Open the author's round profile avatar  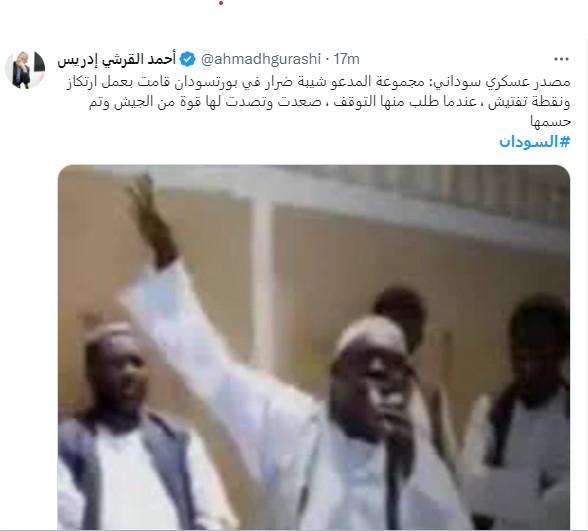(x=25, y=70)
